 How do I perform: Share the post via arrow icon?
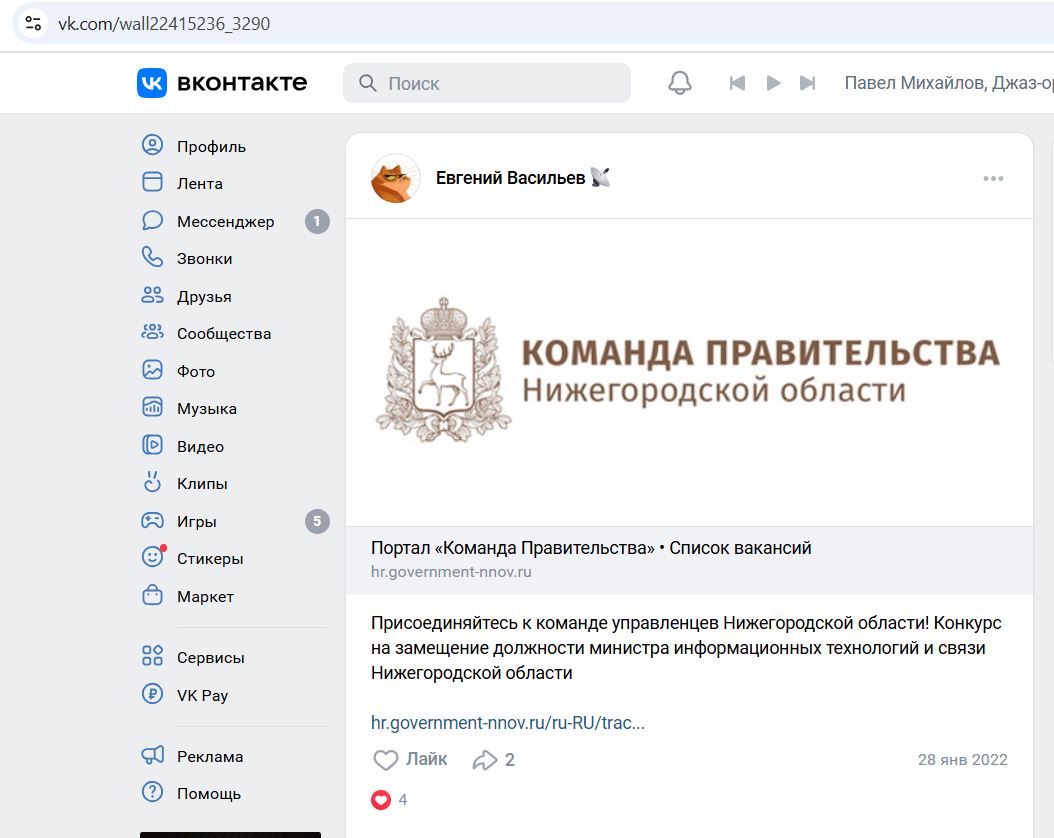(485, 759)
